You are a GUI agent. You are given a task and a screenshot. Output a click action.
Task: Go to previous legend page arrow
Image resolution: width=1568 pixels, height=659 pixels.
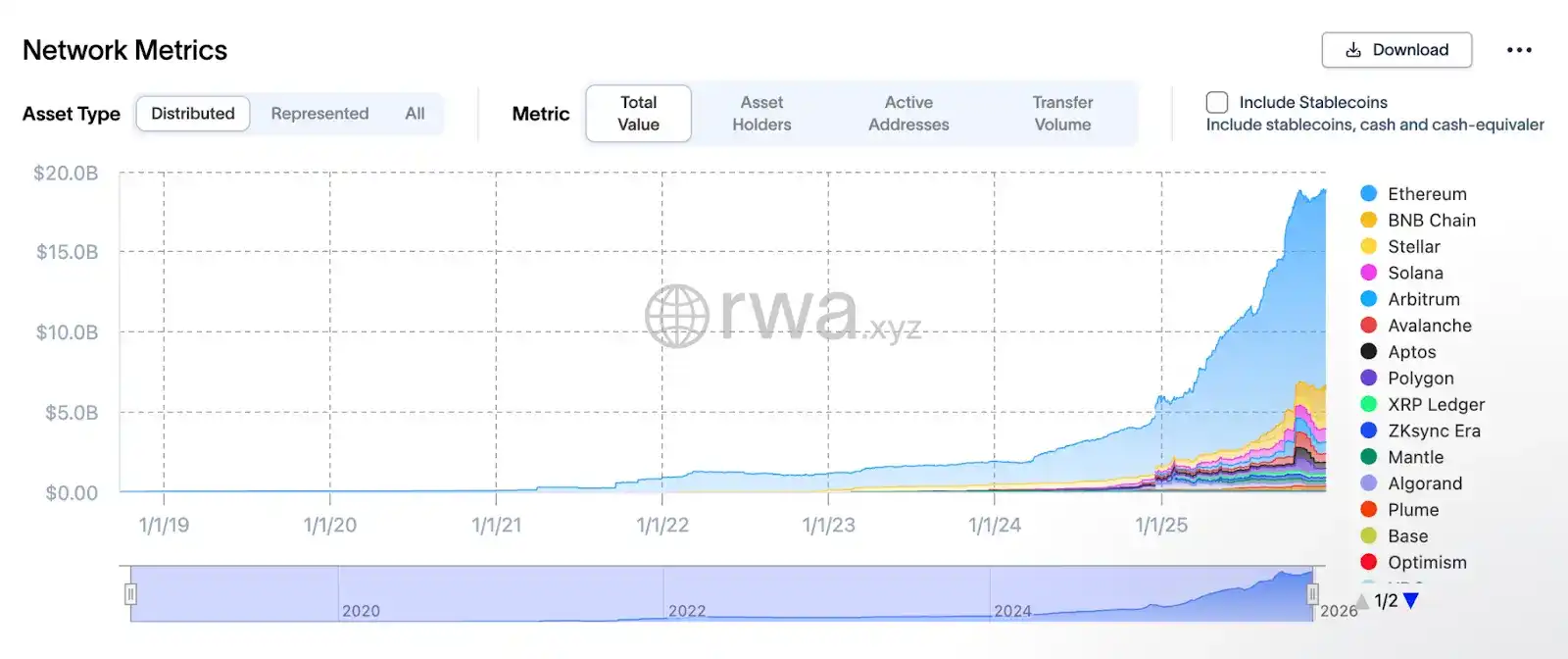[x=1361, y=600]
